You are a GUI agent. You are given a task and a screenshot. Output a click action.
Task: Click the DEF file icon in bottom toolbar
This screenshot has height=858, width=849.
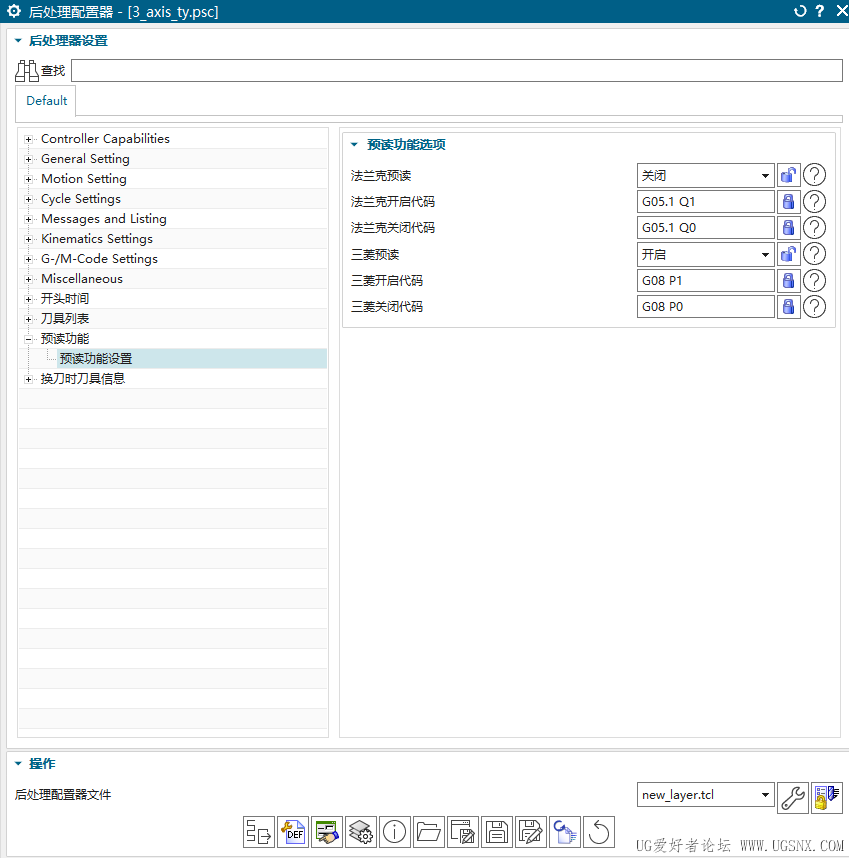(x=293, y=831)
